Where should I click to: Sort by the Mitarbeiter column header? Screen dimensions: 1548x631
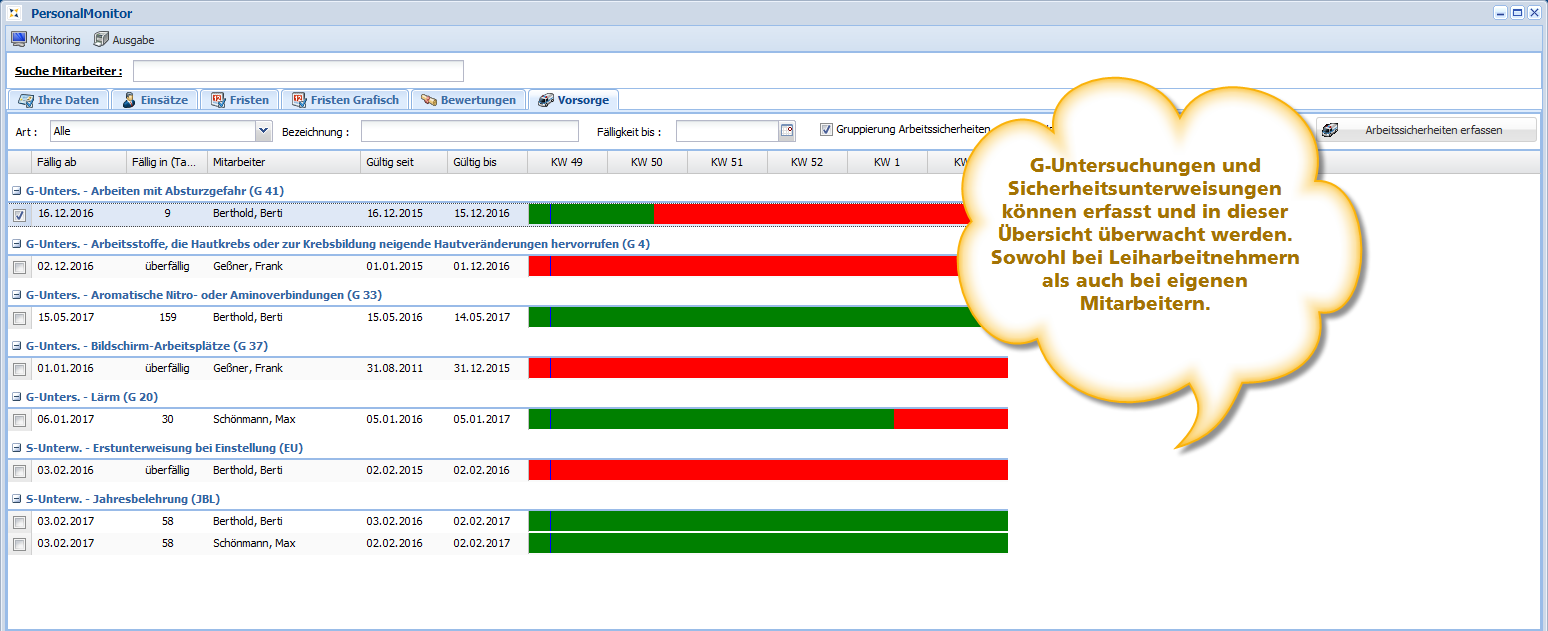point(282,162)
